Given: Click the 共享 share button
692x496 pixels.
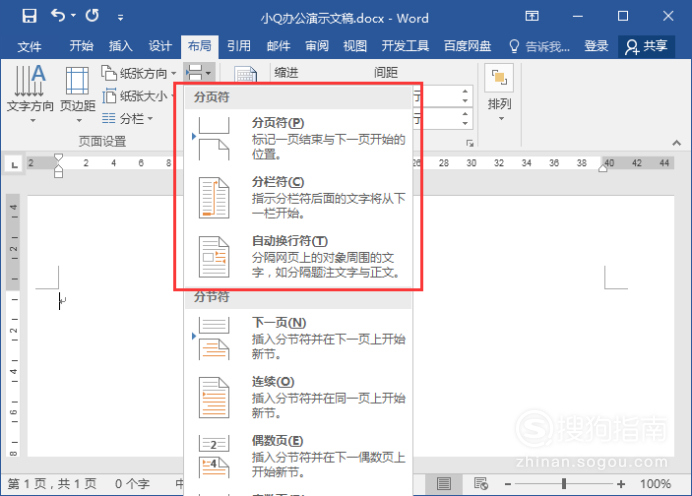Looking at the screenshot, I should click(x=646, y=46).
